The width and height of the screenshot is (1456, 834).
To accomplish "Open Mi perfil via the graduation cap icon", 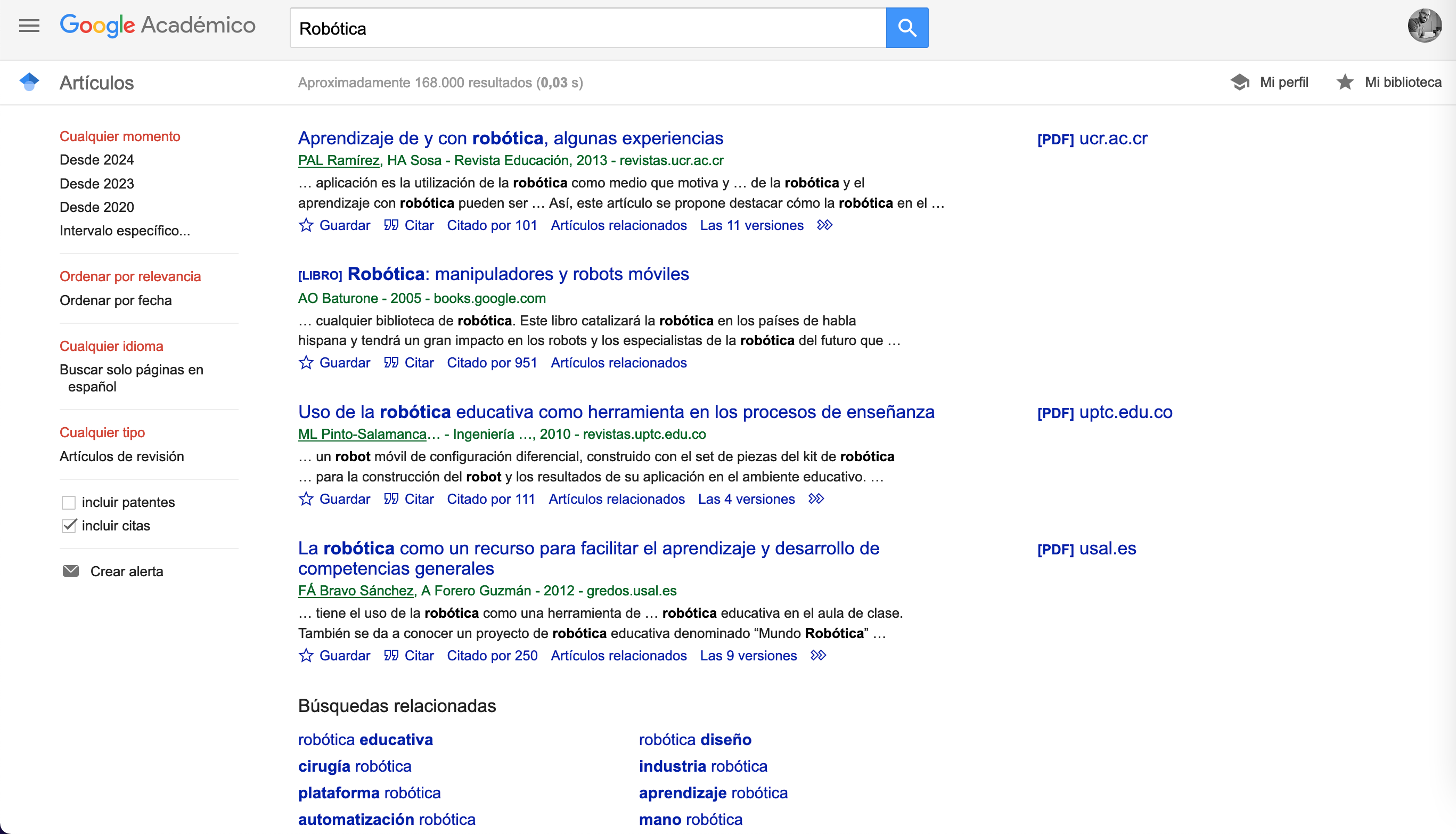I will 1241,82.
